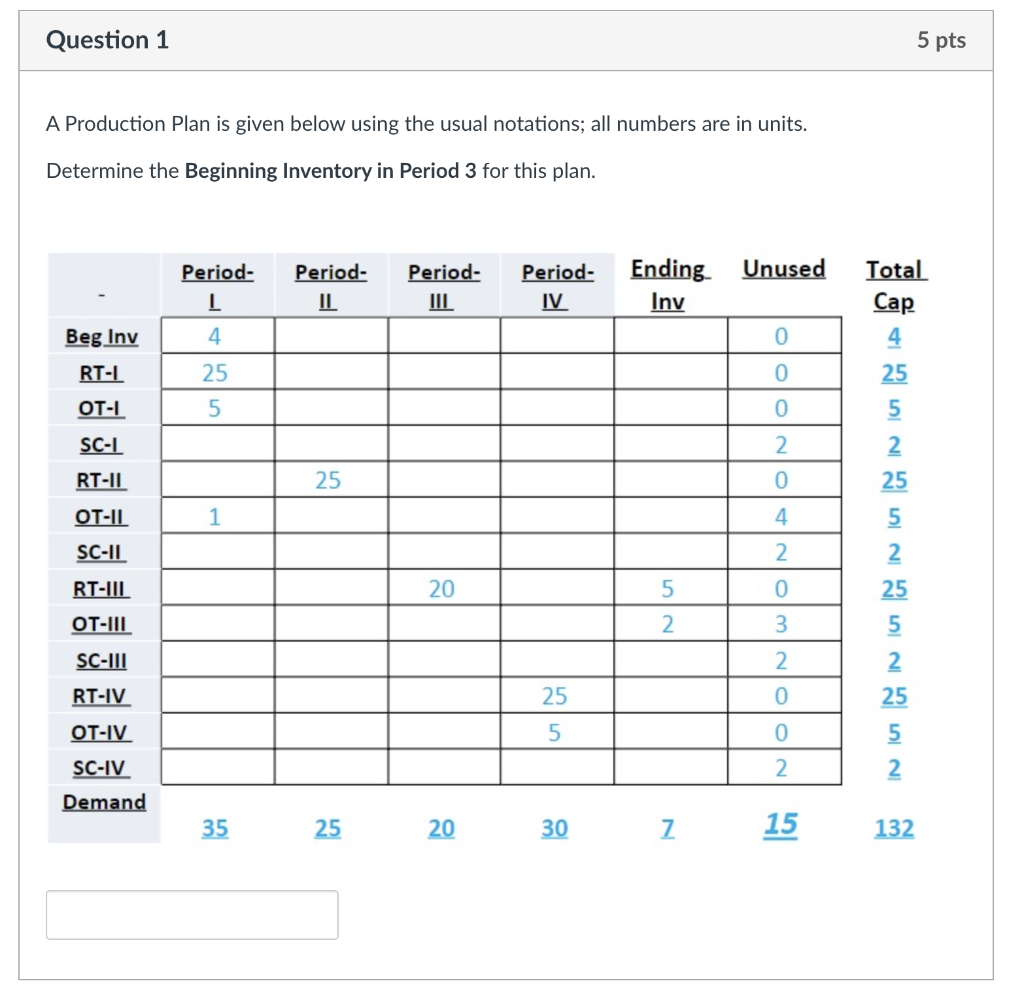1024x998 pixels.
Task: Click the Question 1 heading
Action: click(106, 40)
